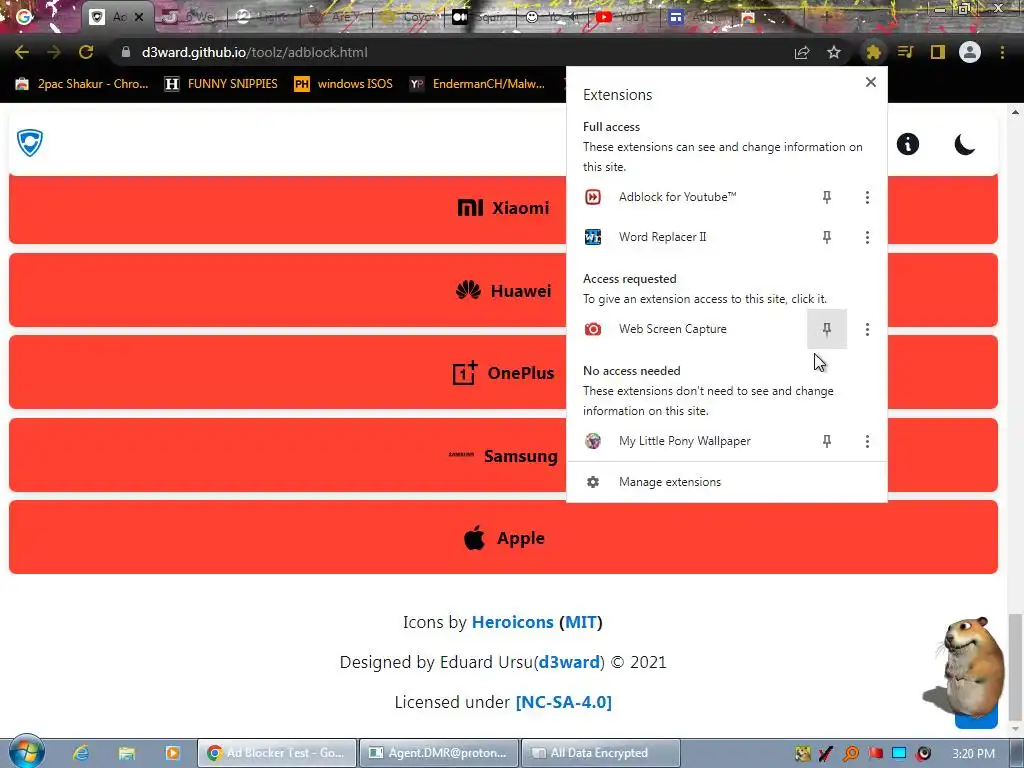The width and height of the screenshot is (1024, 768).
Task: Click the page info icon
Action: coord(908,144)
